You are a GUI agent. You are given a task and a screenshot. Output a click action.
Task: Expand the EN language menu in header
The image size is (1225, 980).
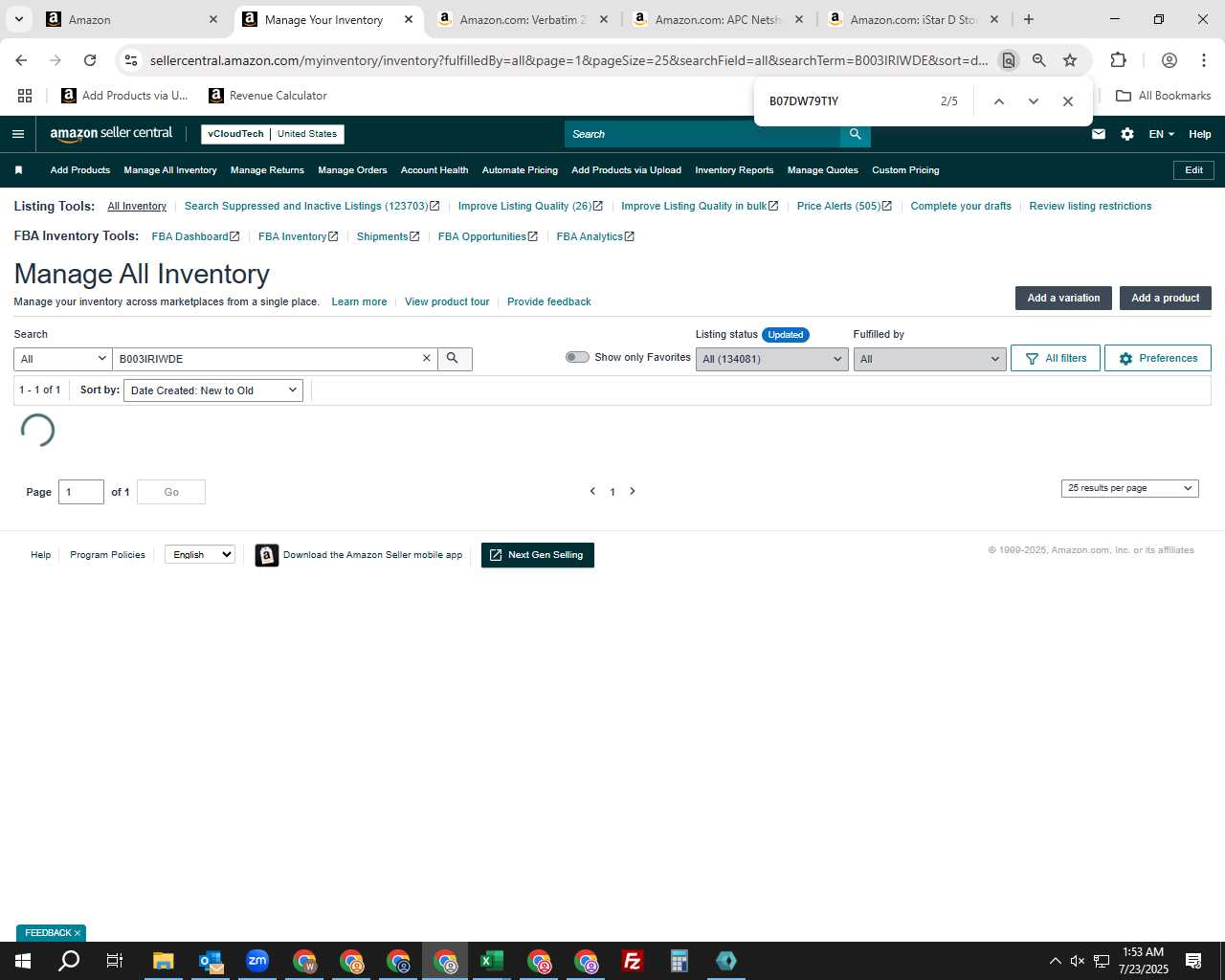click(x=1162, y=134)
